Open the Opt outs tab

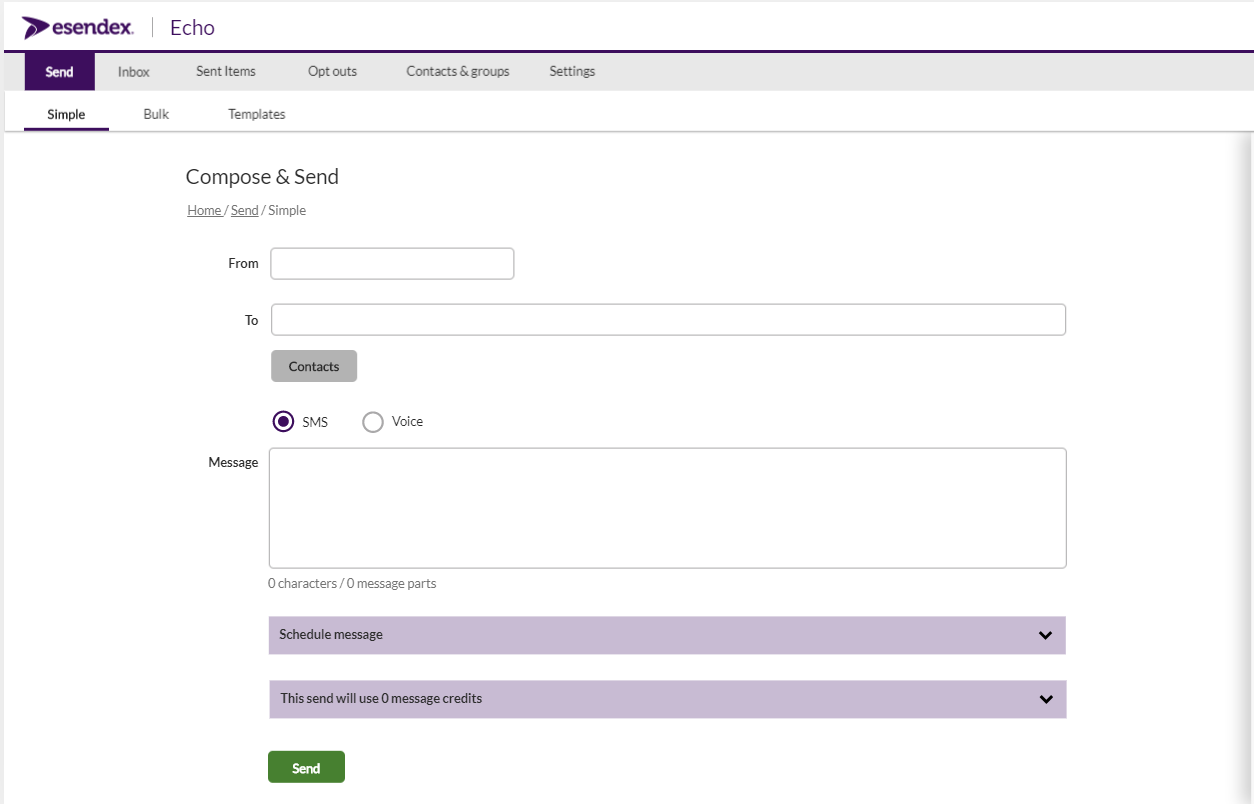(332, 72)
